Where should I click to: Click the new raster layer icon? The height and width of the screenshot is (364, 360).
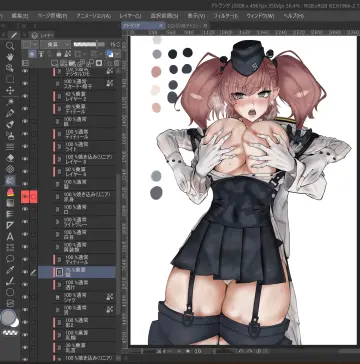click(55, 63)
